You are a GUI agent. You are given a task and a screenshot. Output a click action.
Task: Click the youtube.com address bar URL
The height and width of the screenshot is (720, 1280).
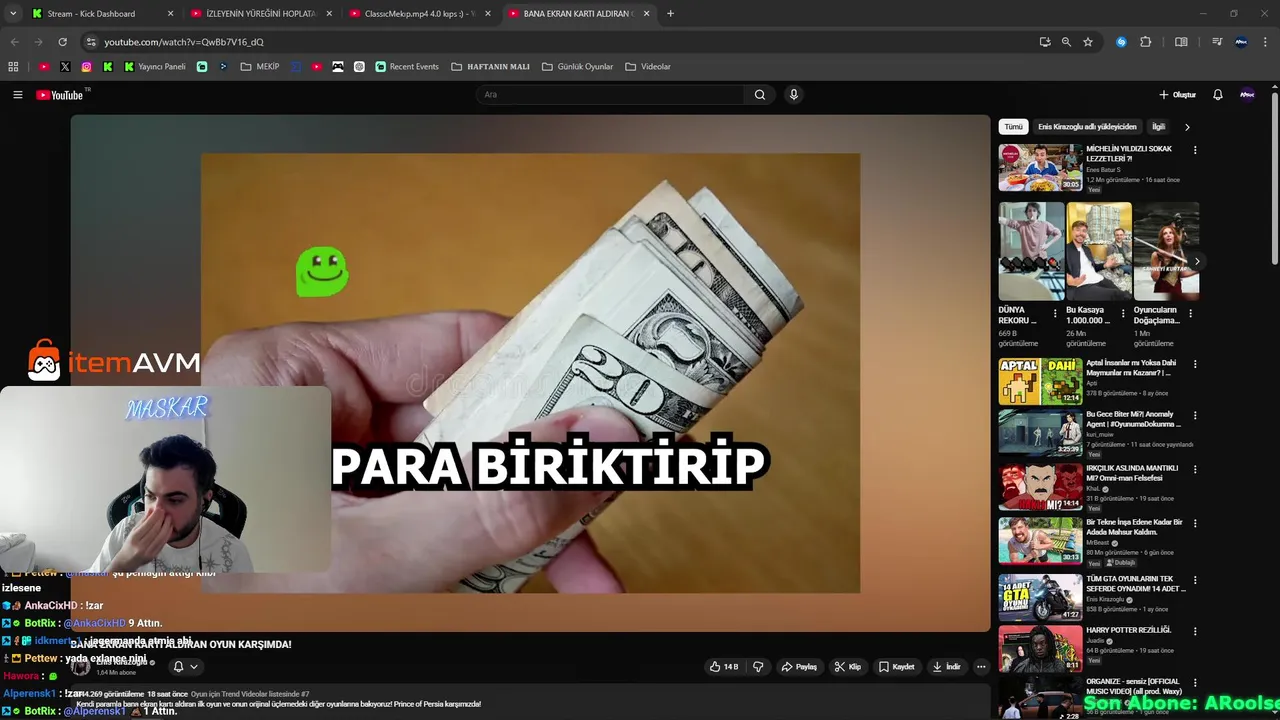tap(184, 42)
